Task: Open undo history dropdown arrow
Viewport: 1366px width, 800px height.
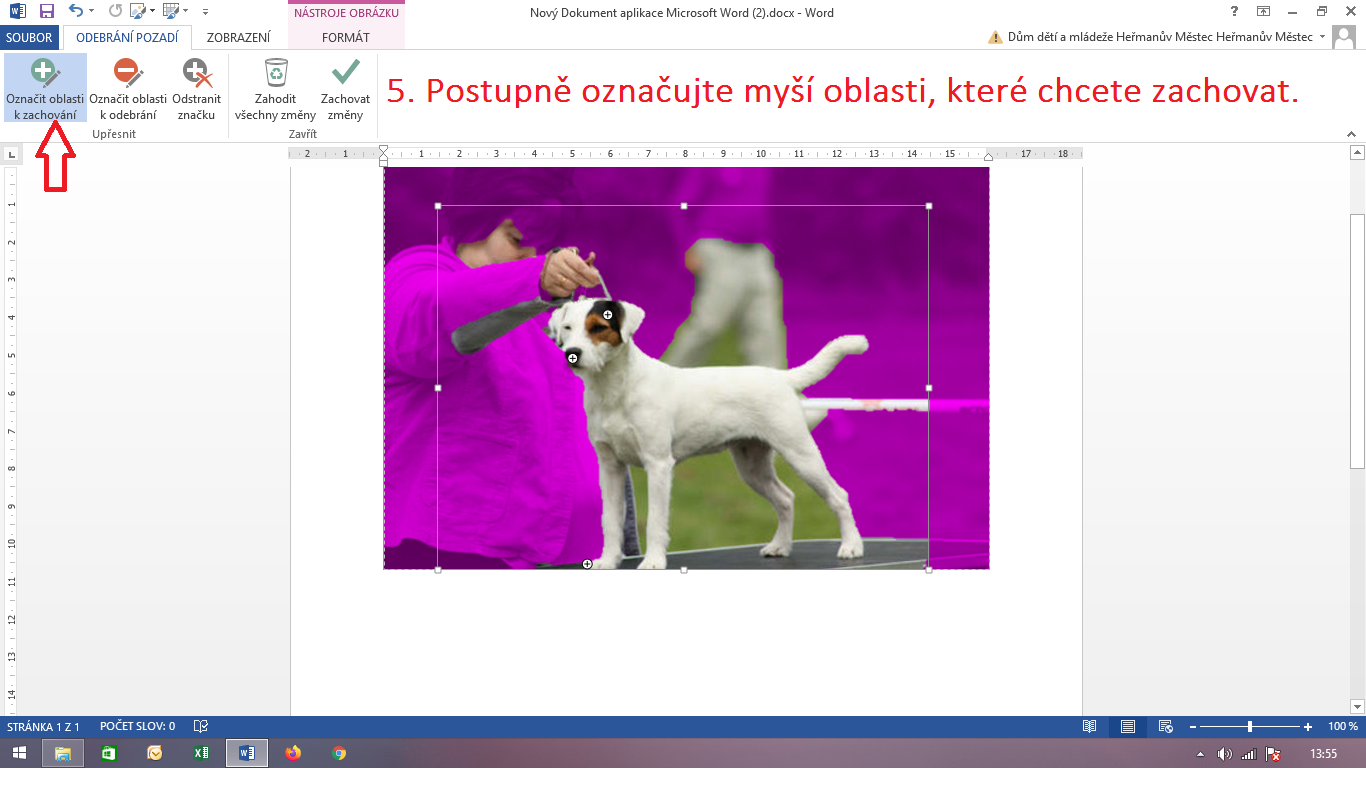Action: point(92,12)
